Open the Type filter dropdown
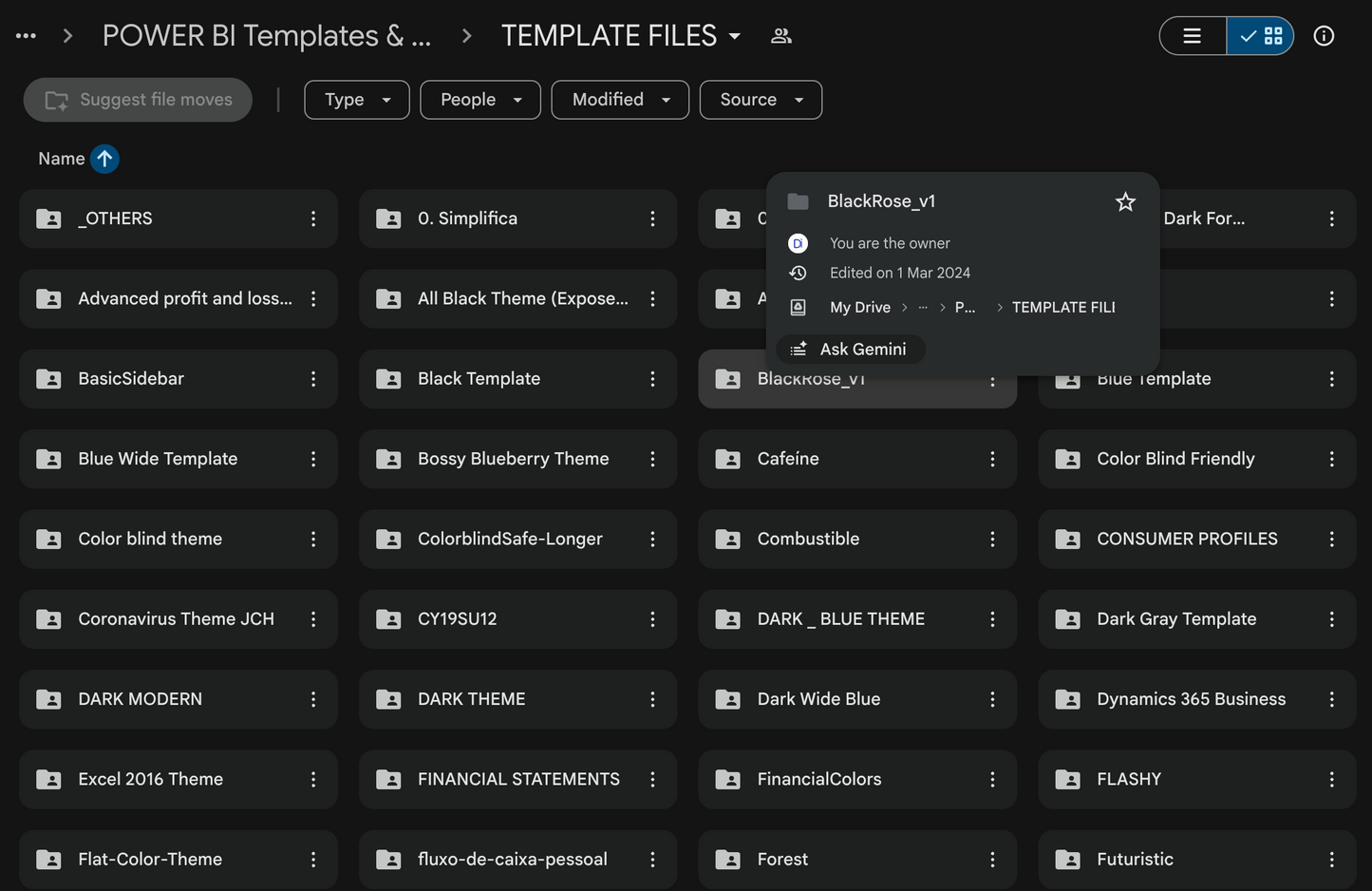This screenshot has width=1372, height=891. [357, 100]
